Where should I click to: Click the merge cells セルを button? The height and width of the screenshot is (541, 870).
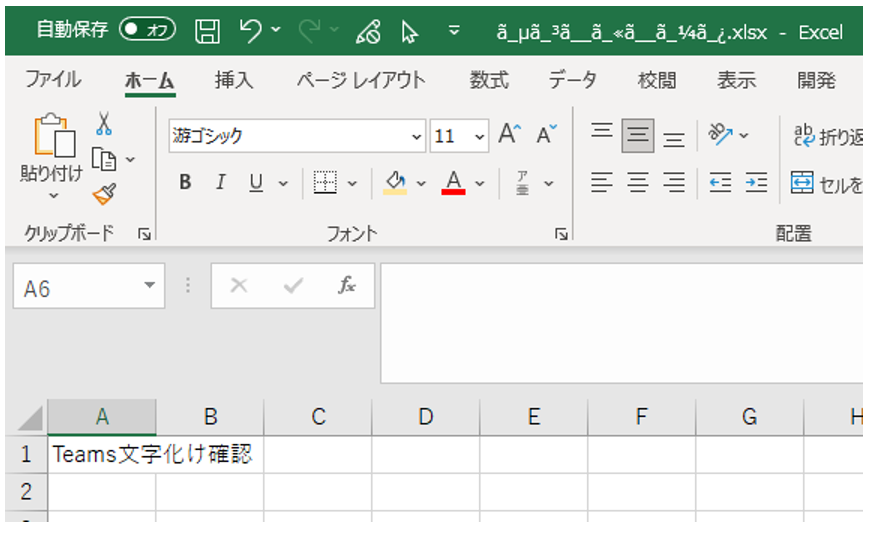[826, 183]
